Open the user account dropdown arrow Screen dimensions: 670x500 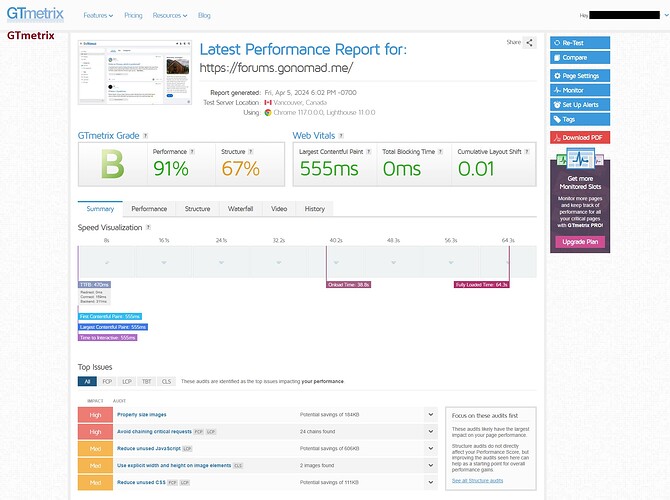[x=666, y=15]
